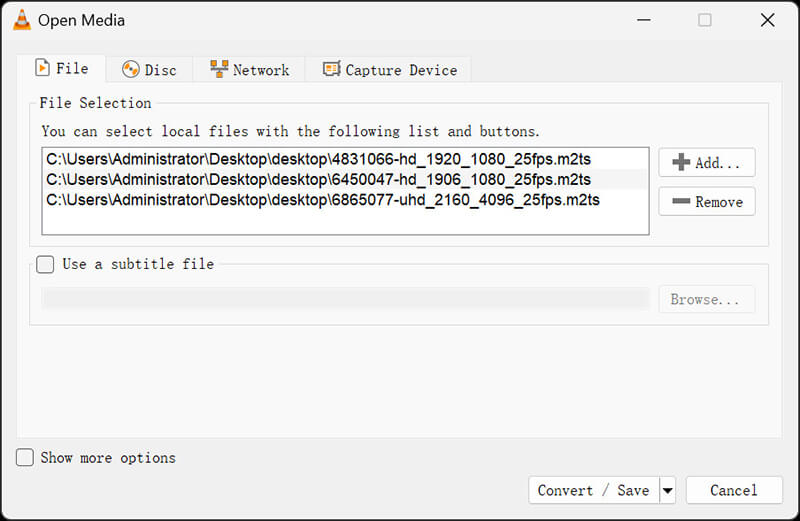Expand the Convert / Save dropdown arrow
The image size is (800, 521).
[x=667, y=490]
